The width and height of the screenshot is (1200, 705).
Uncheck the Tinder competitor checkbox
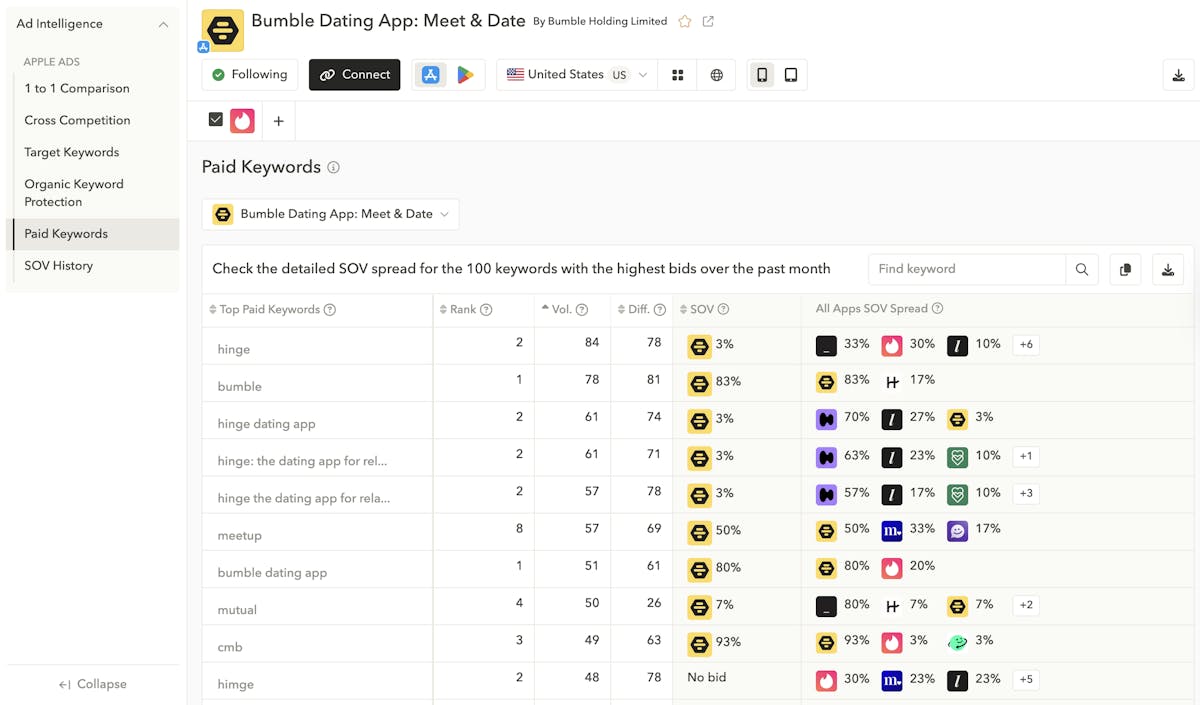point(215,120)
